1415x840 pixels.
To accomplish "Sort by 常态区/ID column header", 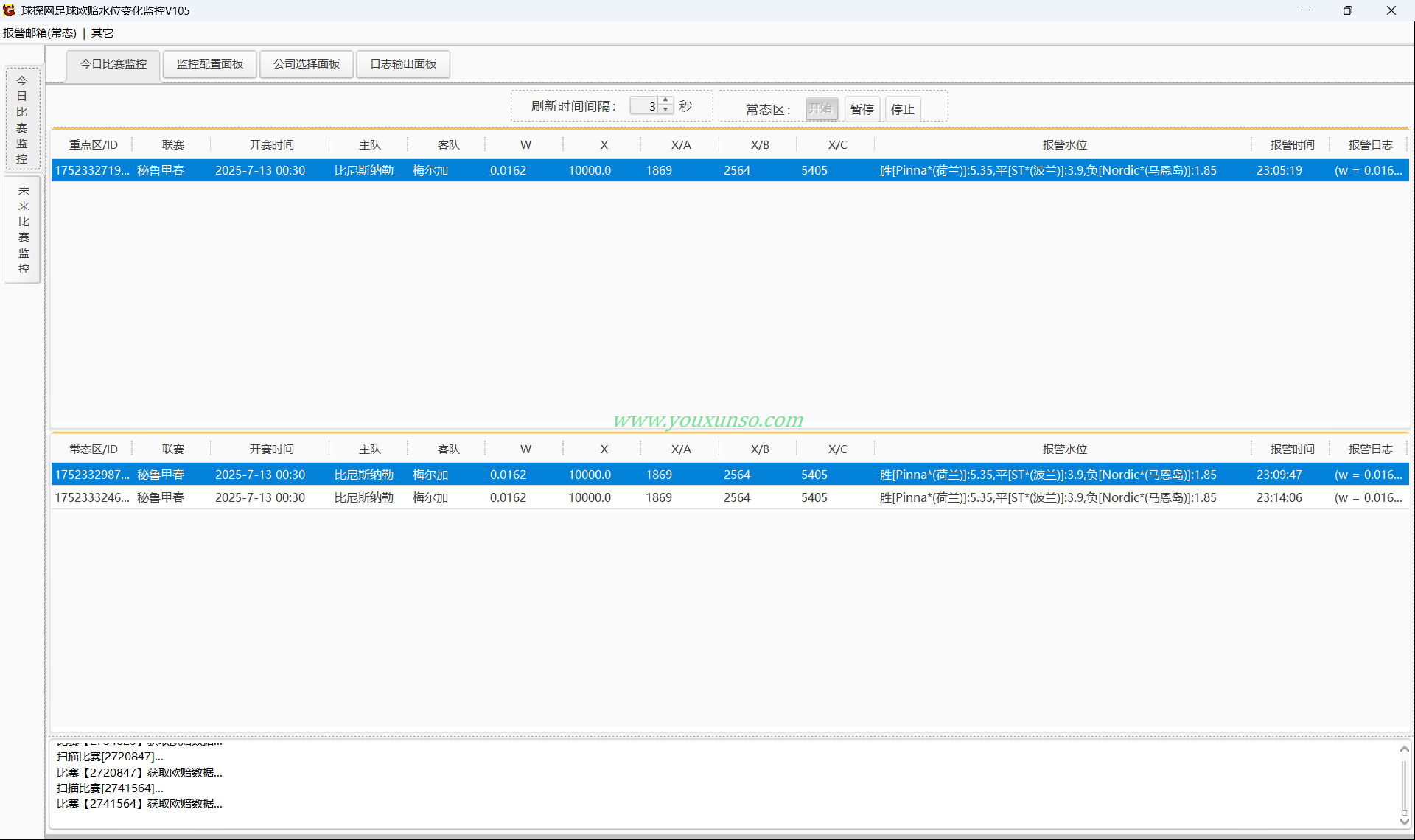I will 93,449.
